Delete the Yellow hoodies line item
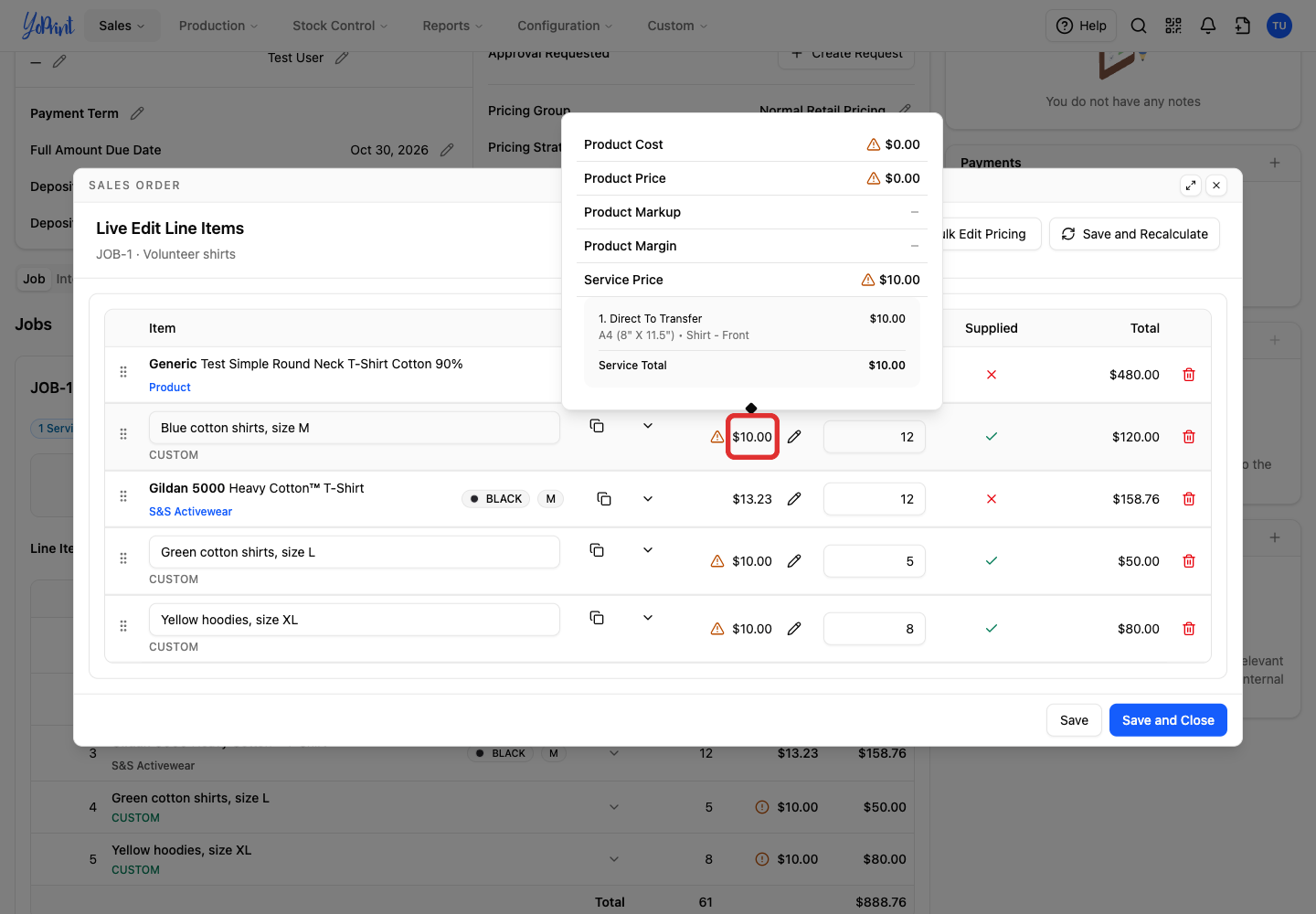 point(1189,629)
